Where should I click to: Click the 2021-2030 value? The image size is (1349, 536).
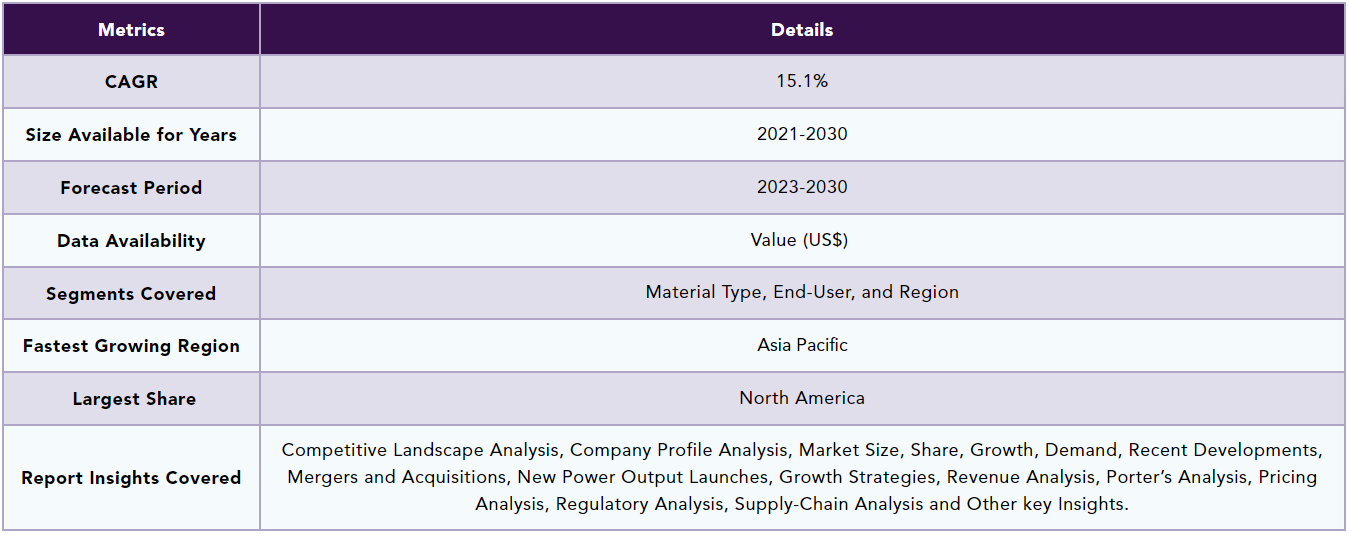pos(802,134)
